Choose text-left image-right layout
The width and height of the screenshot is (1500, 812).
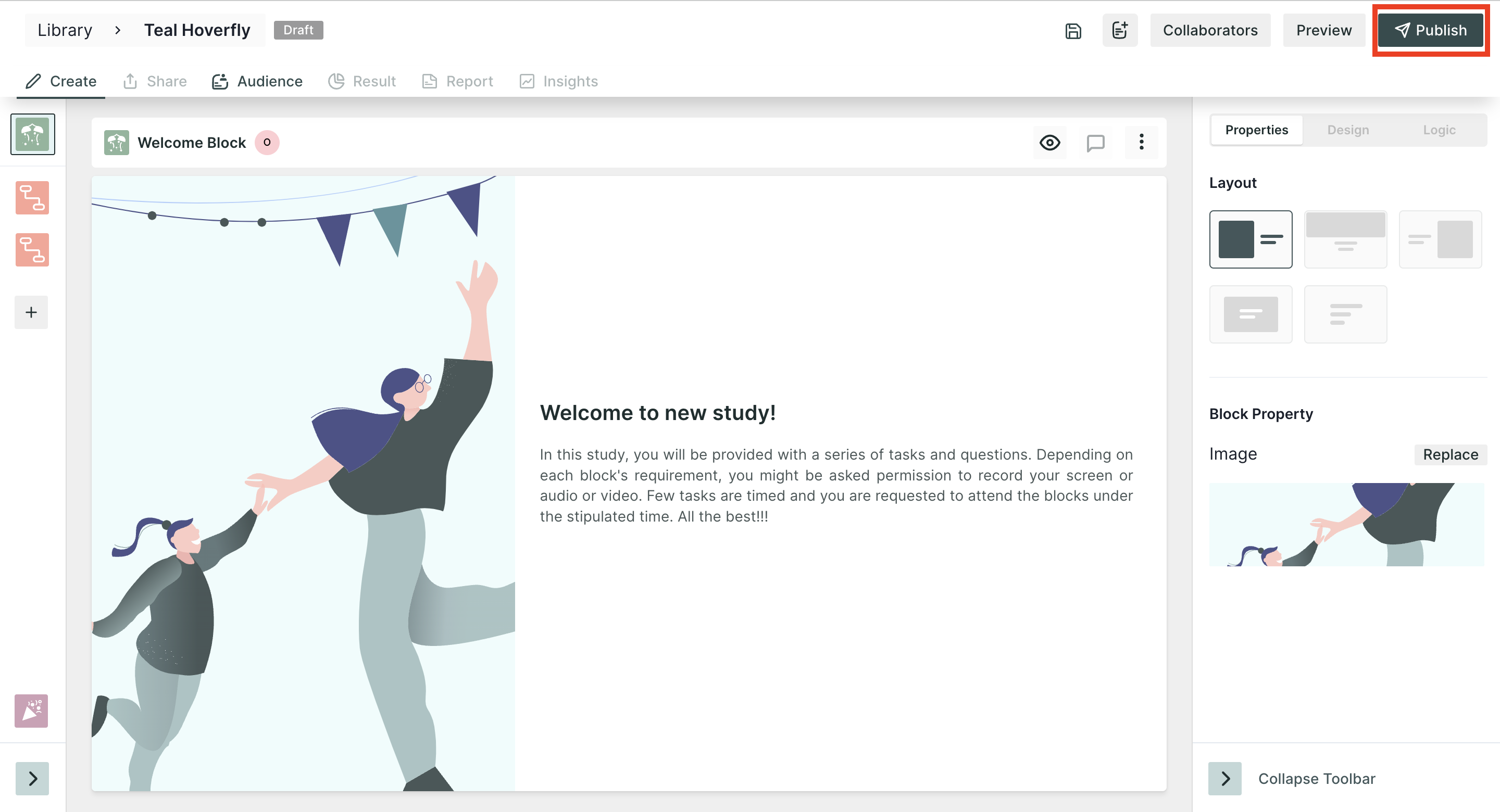(x=1440, y=239)
